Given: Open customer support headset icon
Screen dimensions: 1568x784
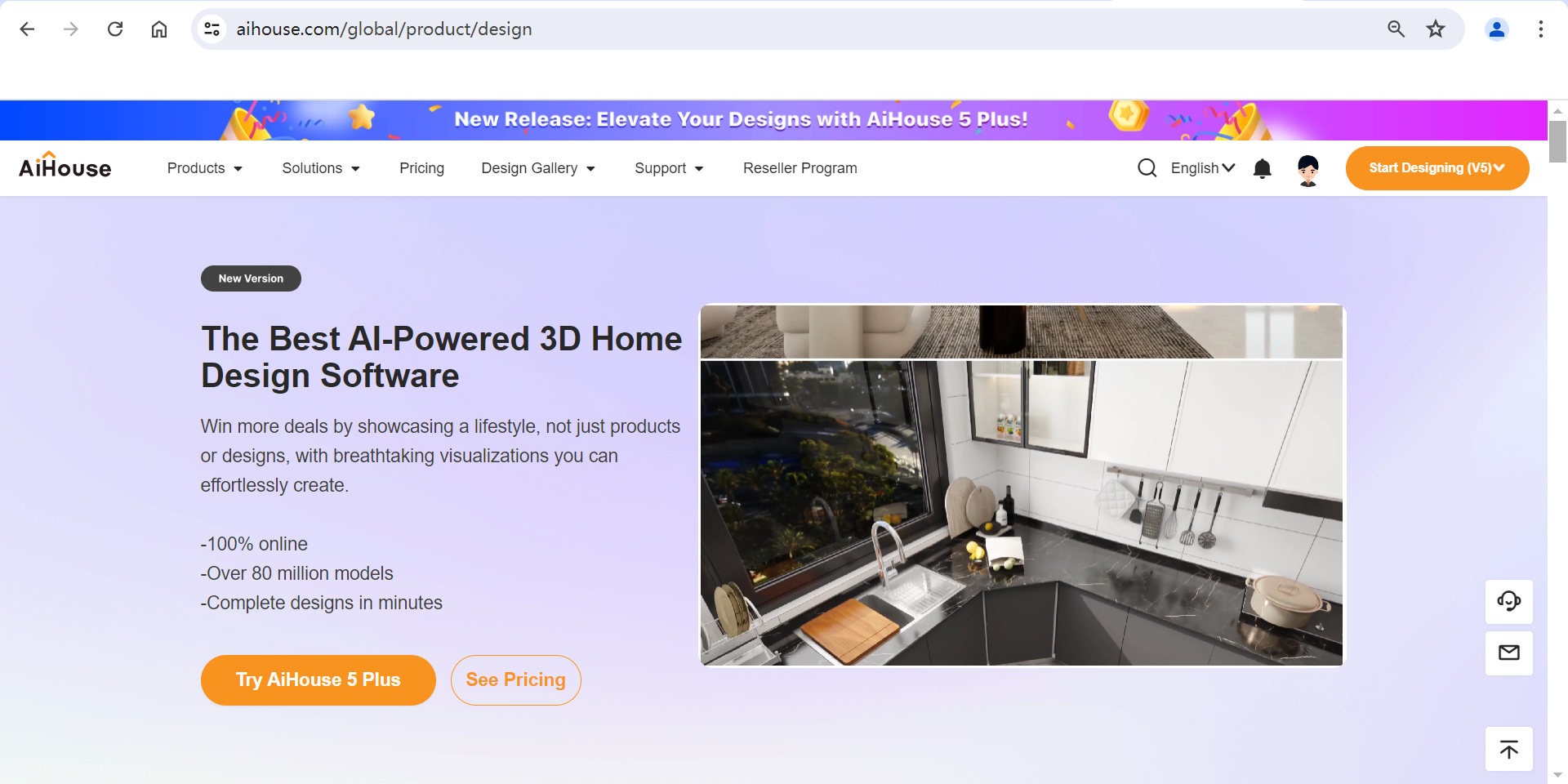Looking at the screenshot, I should pyautogui.click(x=1508, y=602).
